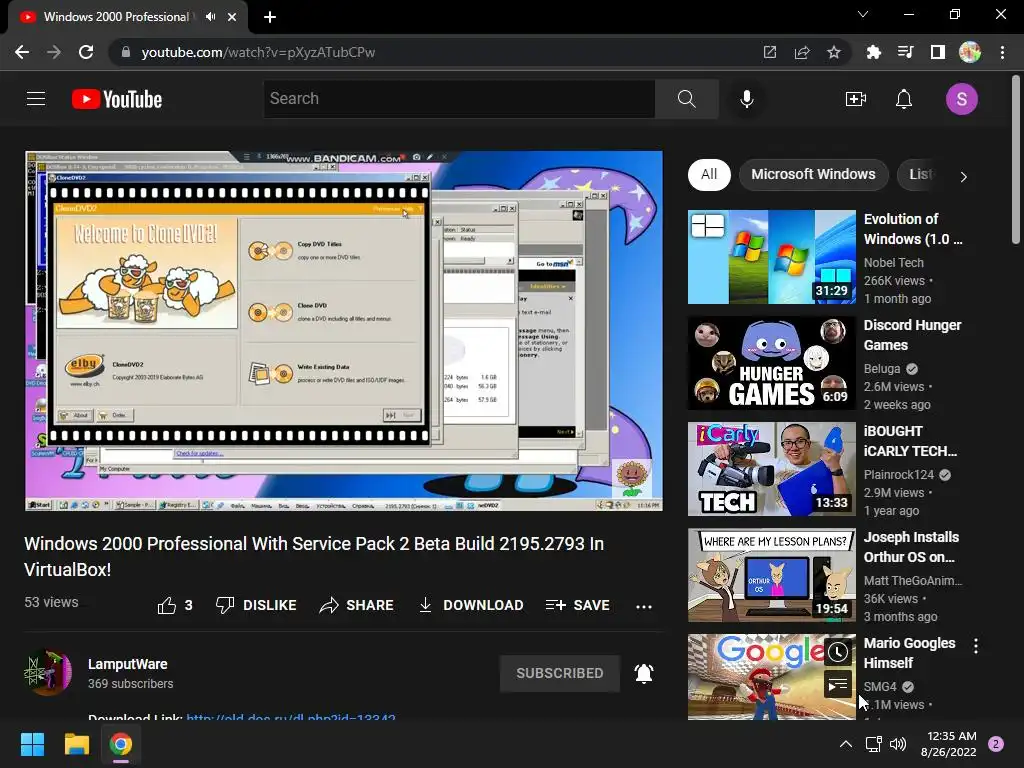Open File Explorer from taskbar
This screenshot has width=1024, height=768.
click(76, 744)
